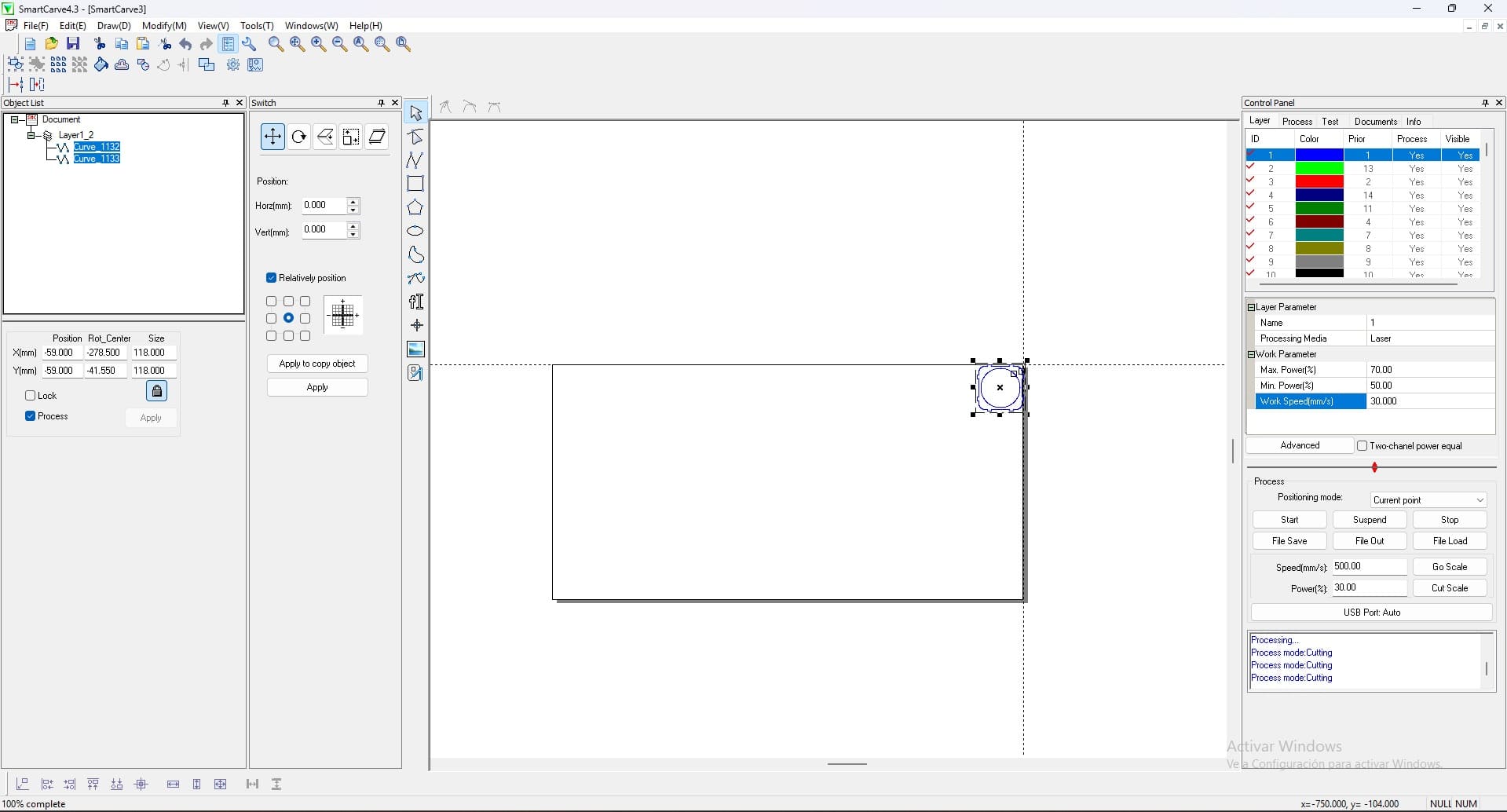Image resolution: width=1507 pixels, height=812 pixels.
Task: Click the Advanced button
Action: [1300, 446]
